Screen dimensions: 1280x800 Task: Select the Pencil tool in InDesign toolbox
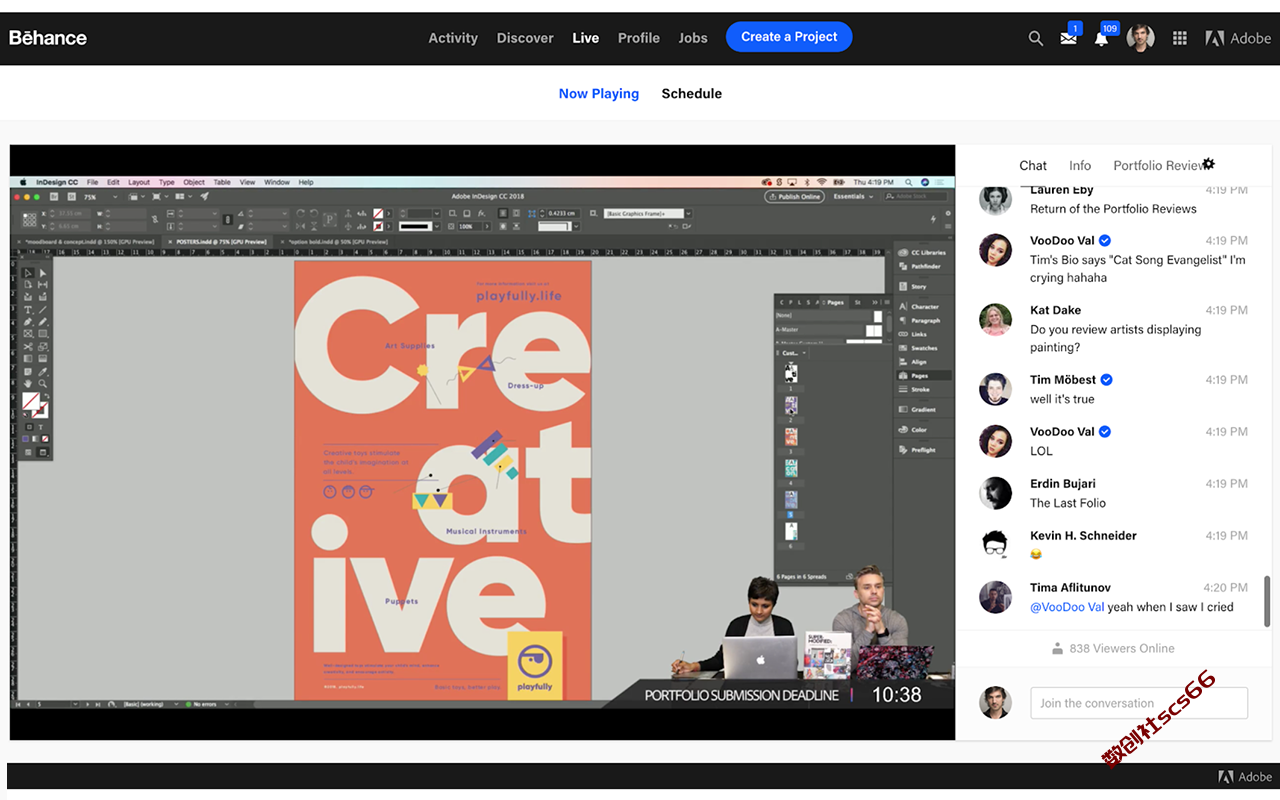coord(42,322)
